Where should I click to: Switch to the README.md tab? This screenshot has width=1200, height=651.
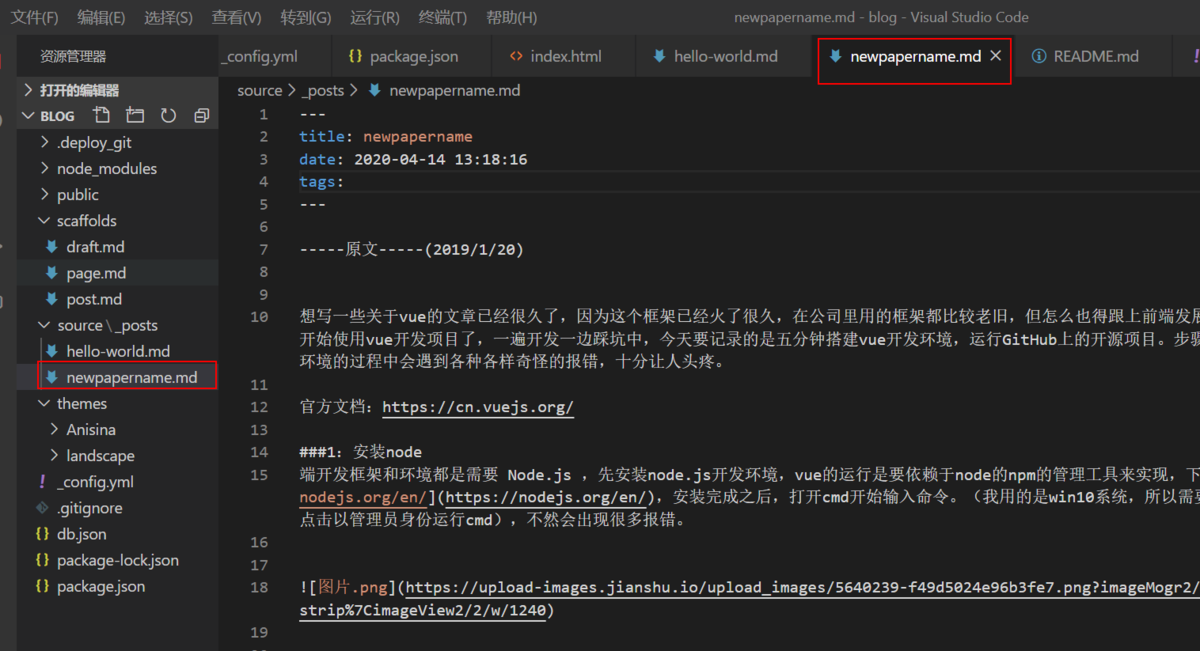pyautogui.click(x=1085, y=56)
